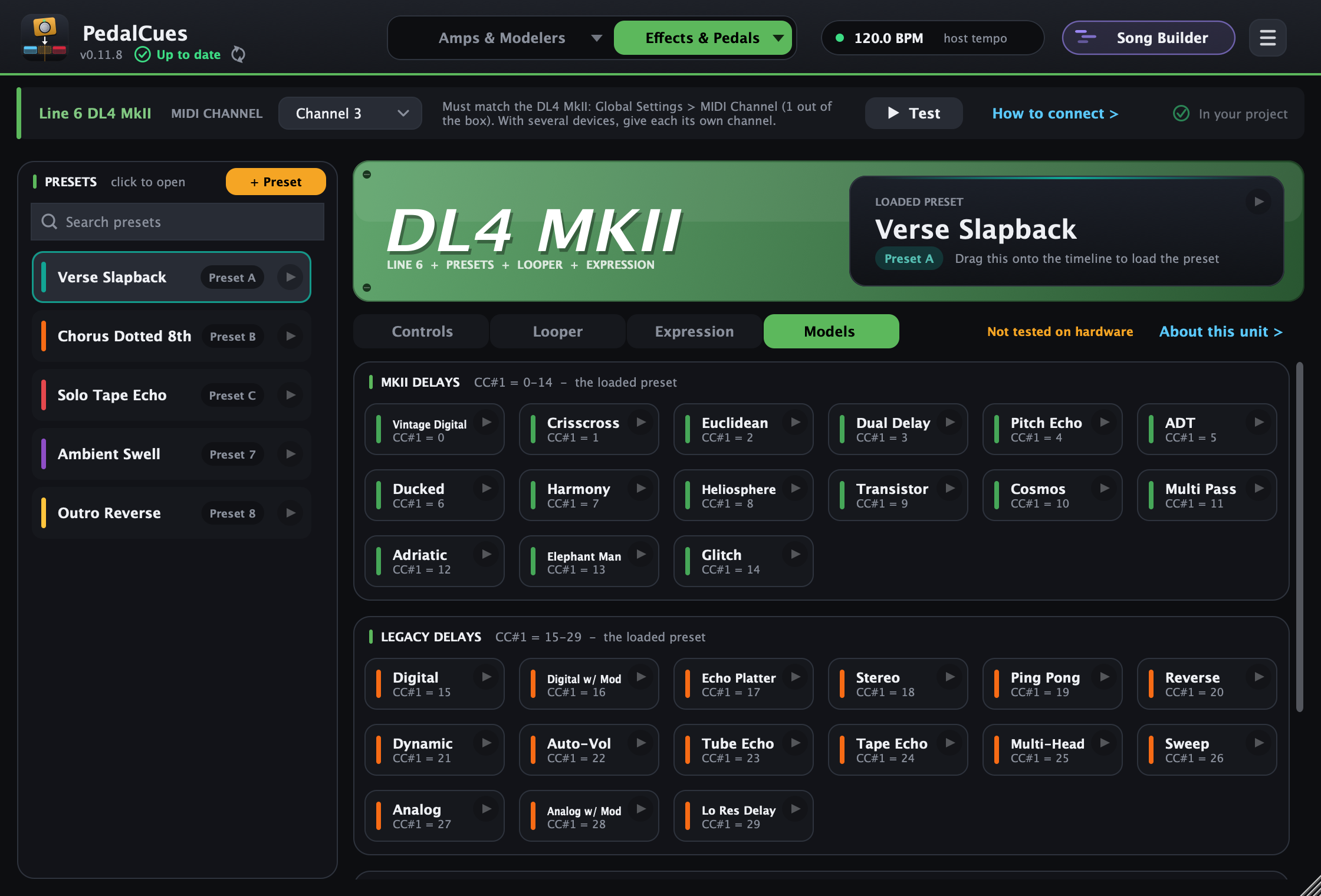
Task: Expand the Effects & Pedals dropdown arrow
Action: 778,38
